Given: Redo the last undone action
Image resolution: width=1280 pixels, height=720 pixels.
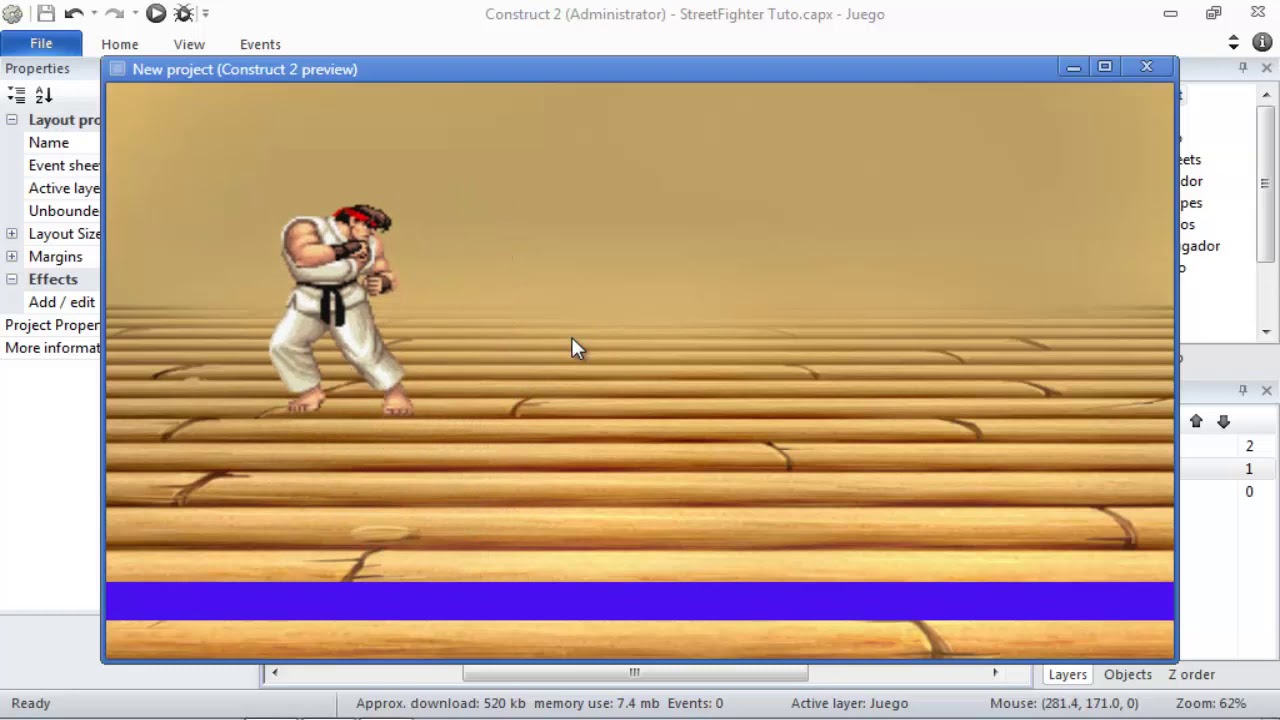Looking at the screenshot, I should 114,14.
